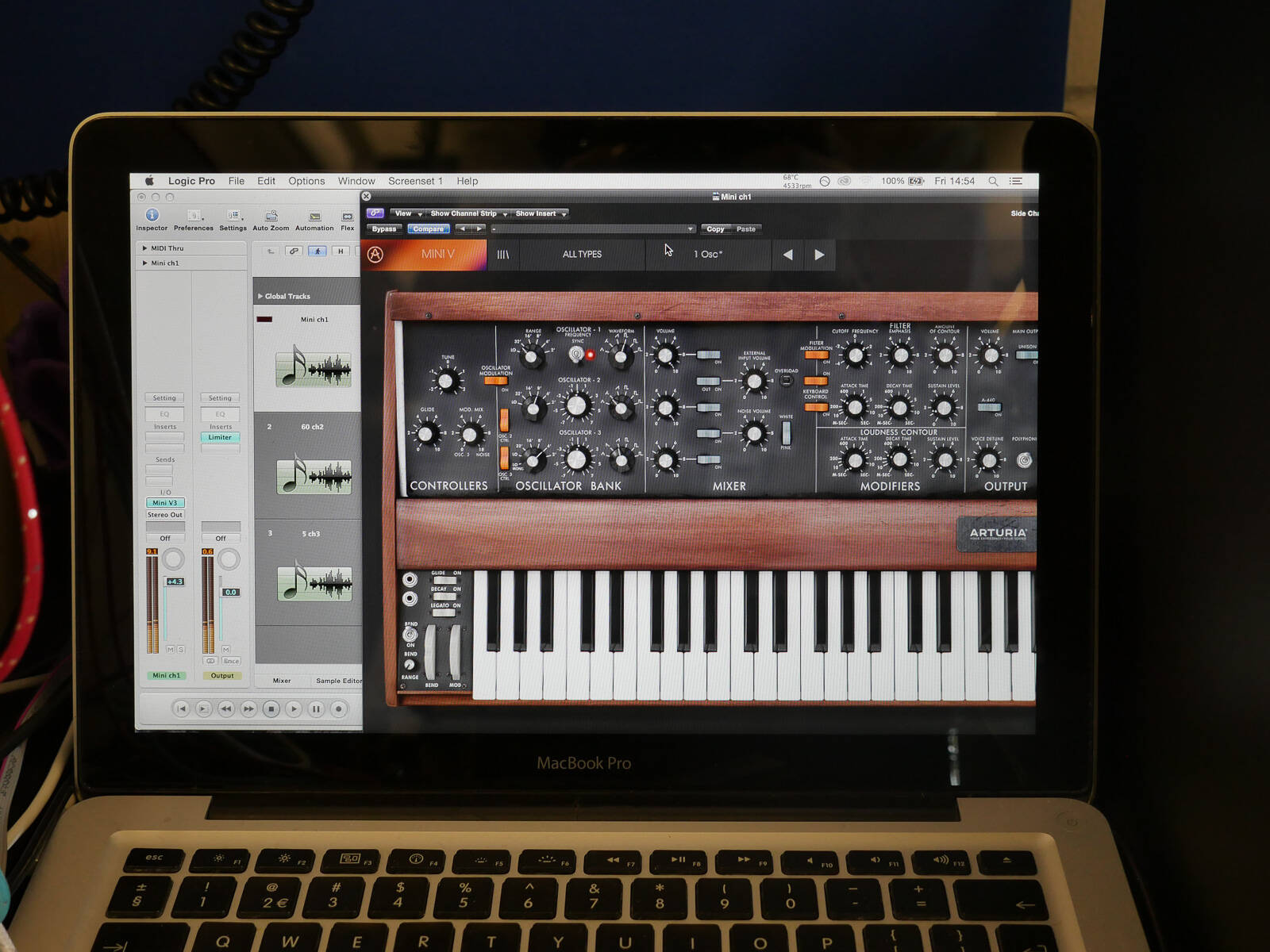Viewport: 1270px width, 952px height.
Task: Open the Stereo Out output slot
Action: coord(165,515)
